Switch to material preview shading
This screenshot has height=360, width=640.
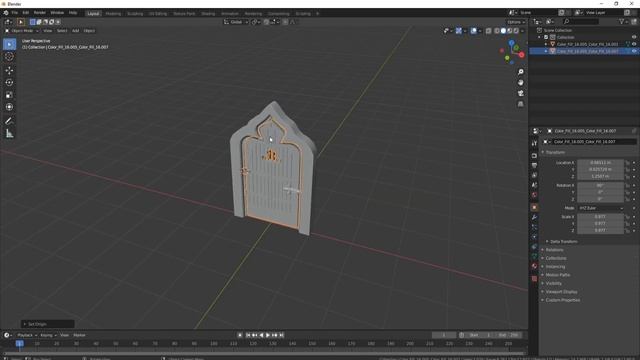pos(510,31)
